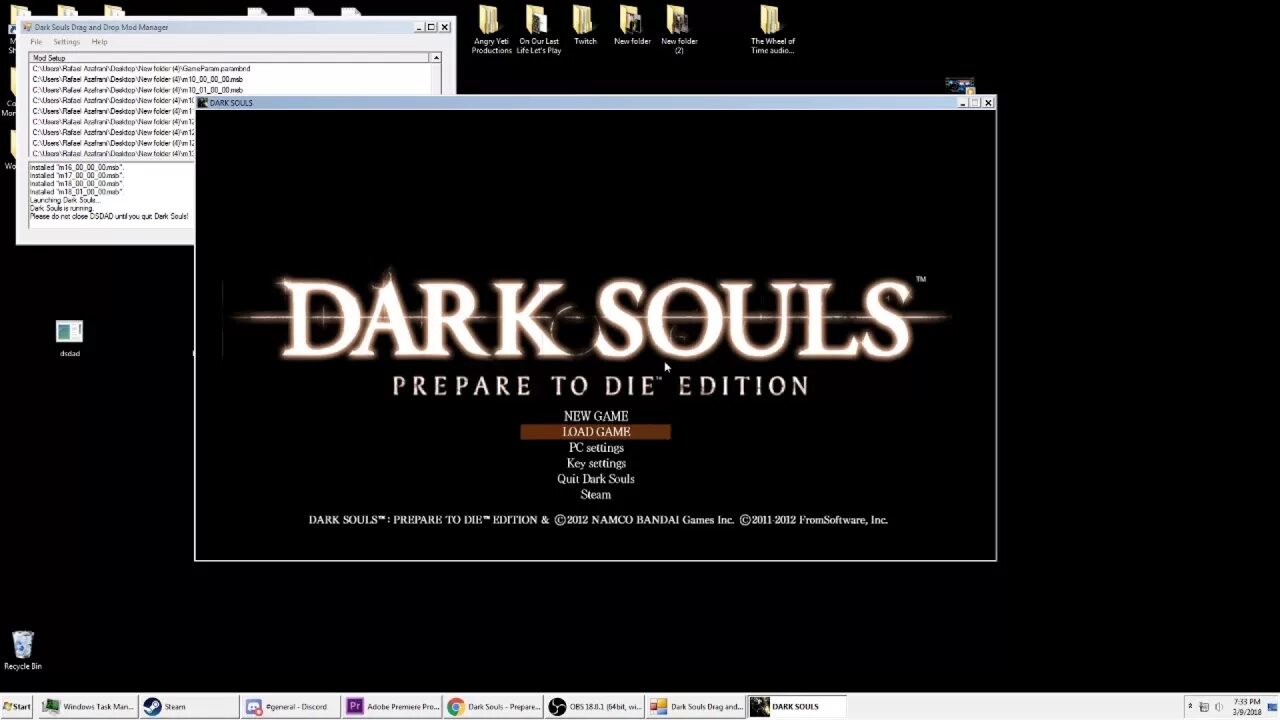Click 'Dark Souls is running.' log line
Screen dimensions: 1280x720
click(61, 208)
